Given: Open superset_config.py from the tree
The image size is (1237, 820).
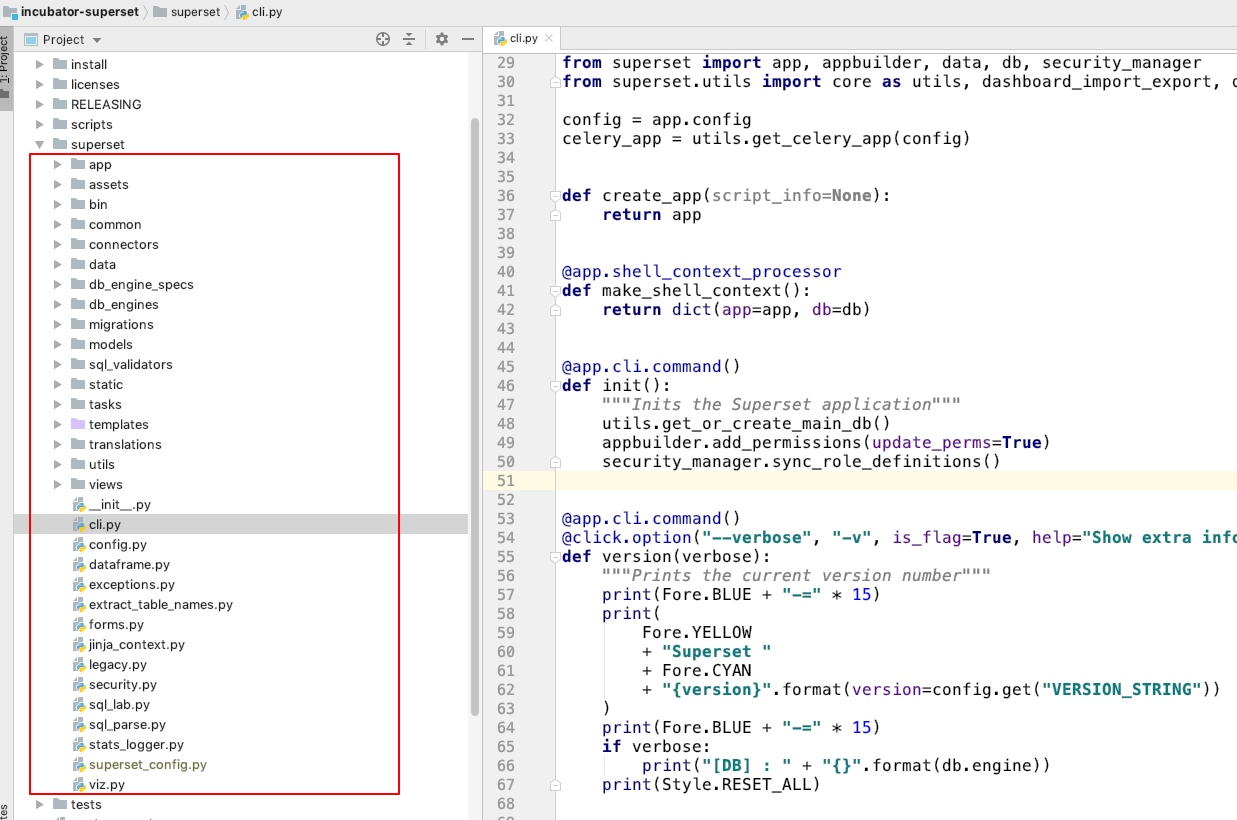Looking at the screenshot, I should coord(147,764).
